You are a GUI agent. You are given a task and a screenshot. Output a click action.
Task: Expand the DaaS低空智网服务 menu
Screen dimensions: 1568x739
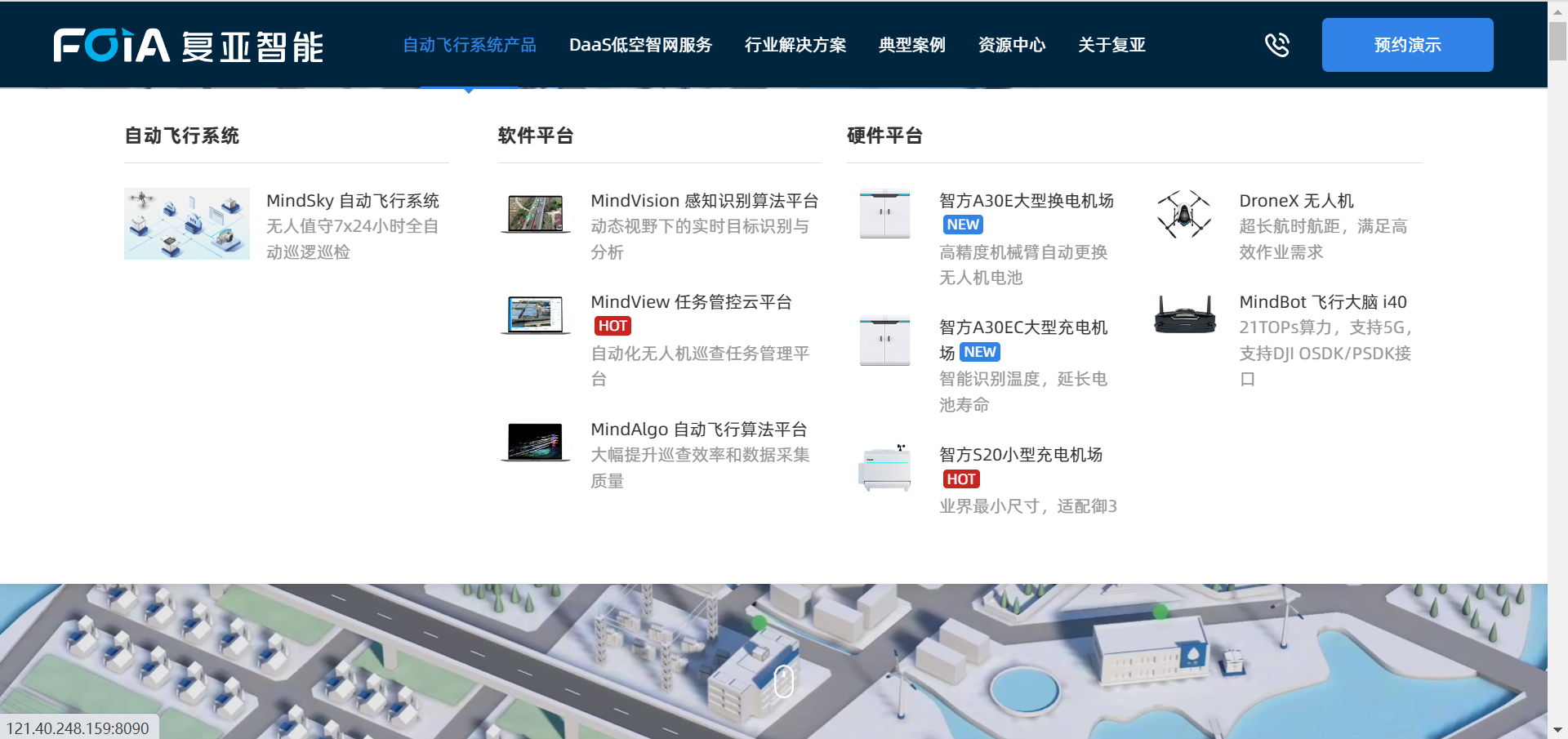640,45
